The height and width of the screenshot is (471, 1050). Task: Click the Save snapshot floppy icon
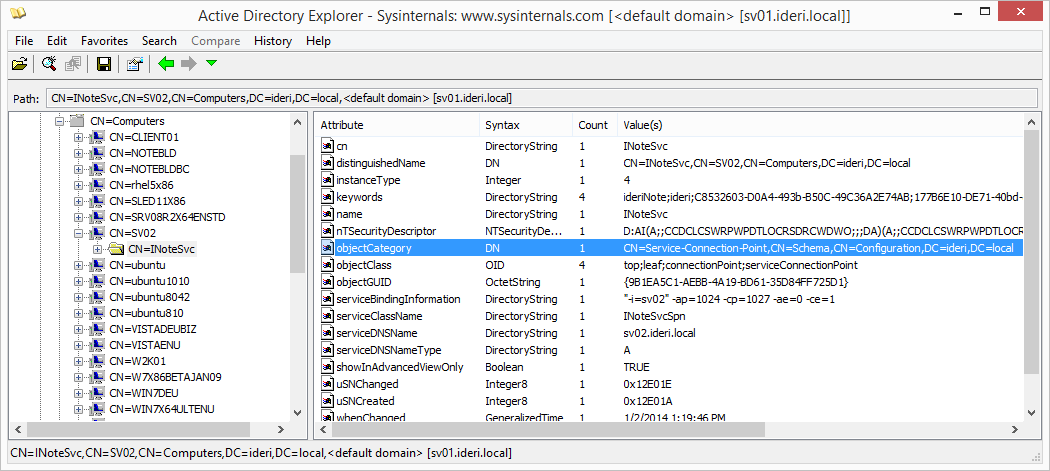coord(104,64)
